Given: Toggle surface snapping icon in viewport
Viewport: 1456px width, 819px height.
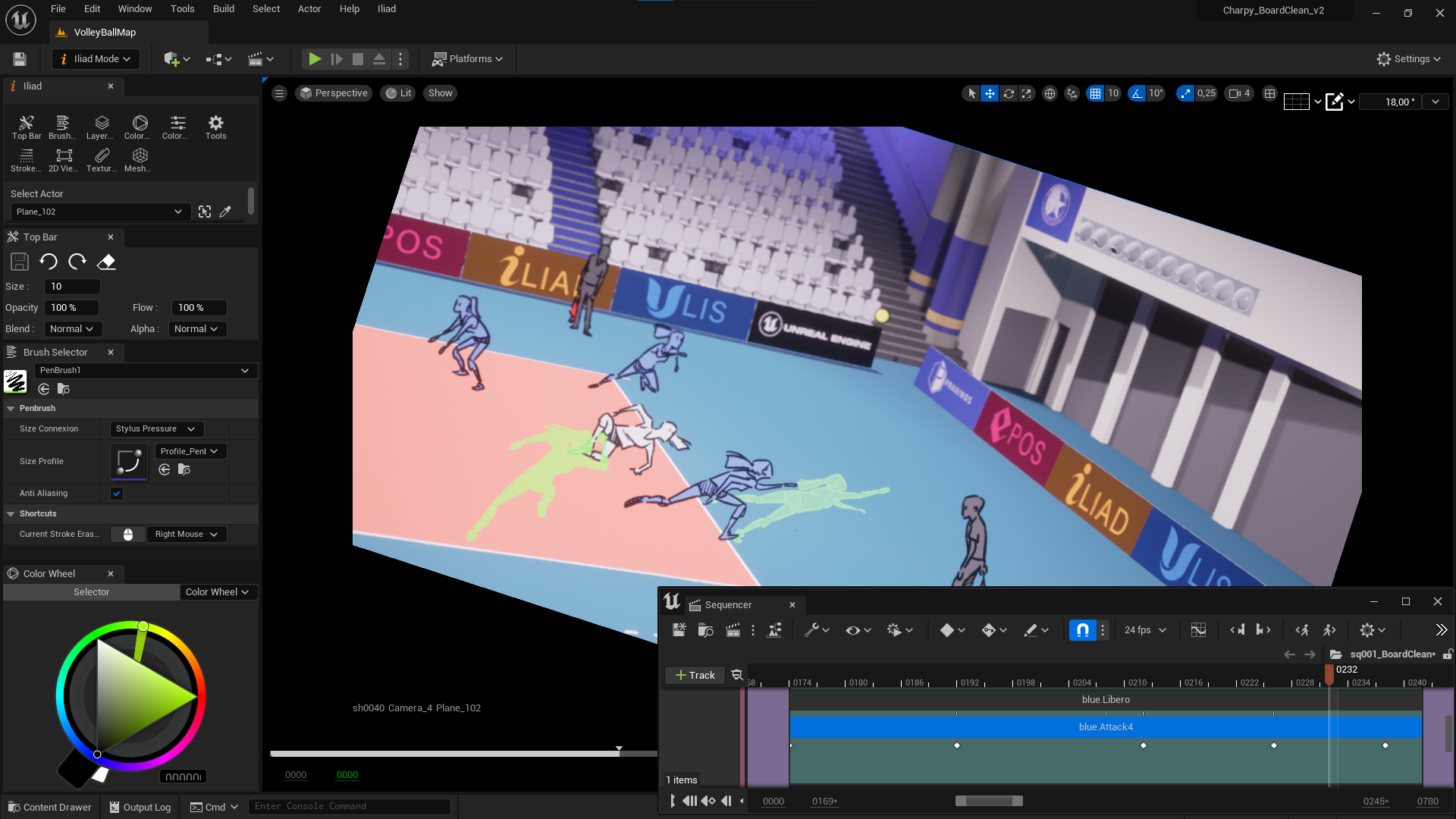Looking at the screenshot, I should pos(1072,93).
